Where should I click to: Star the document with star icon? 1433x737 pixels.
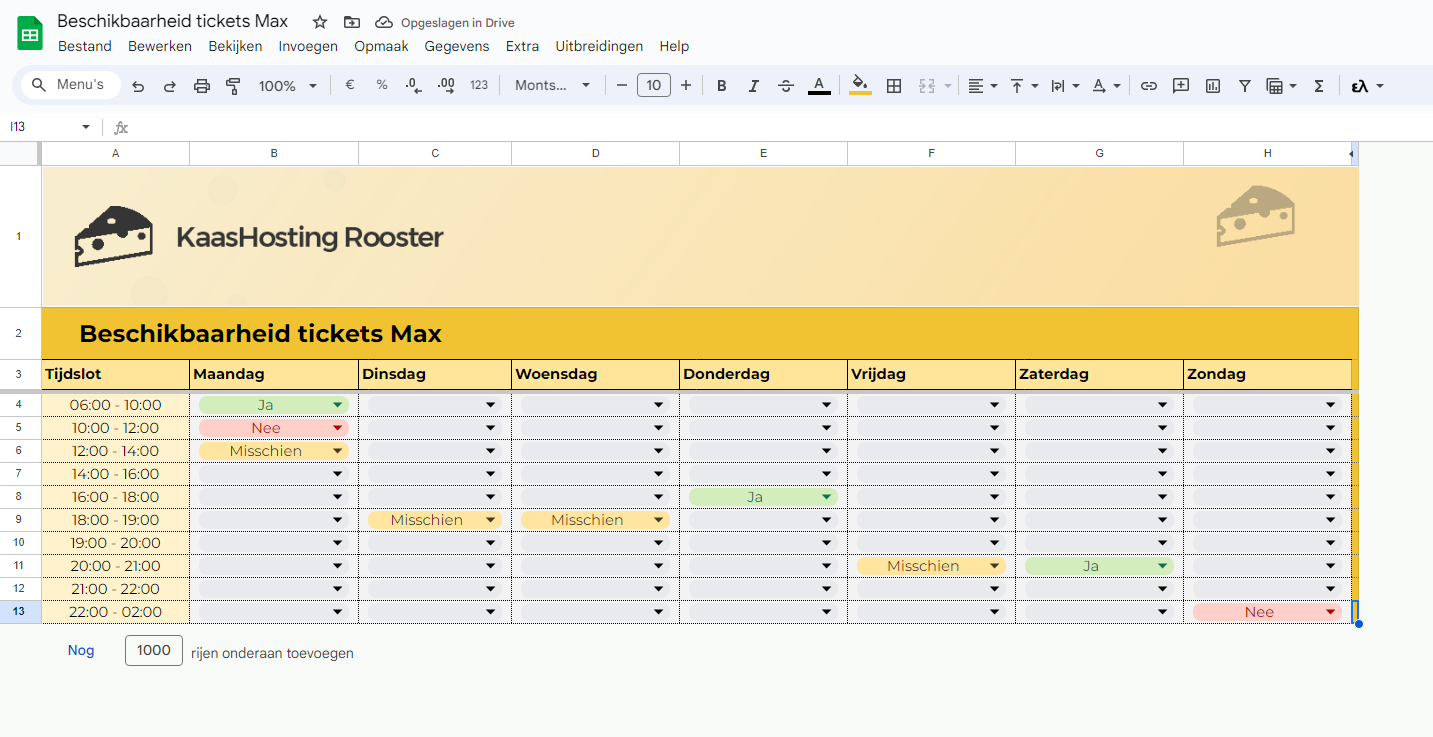pos(320,22)
